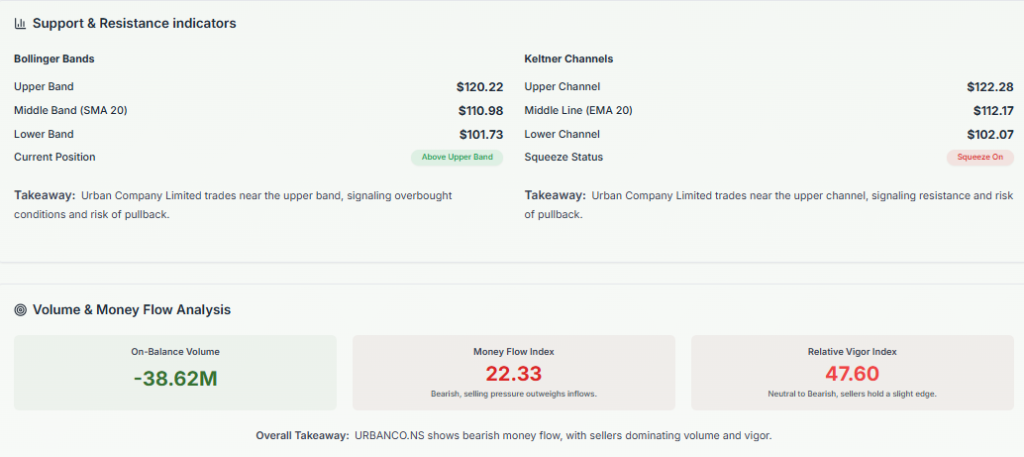Click the Keltner Channels heading
Screen dimensions: 1024x457
click(568, 59)
